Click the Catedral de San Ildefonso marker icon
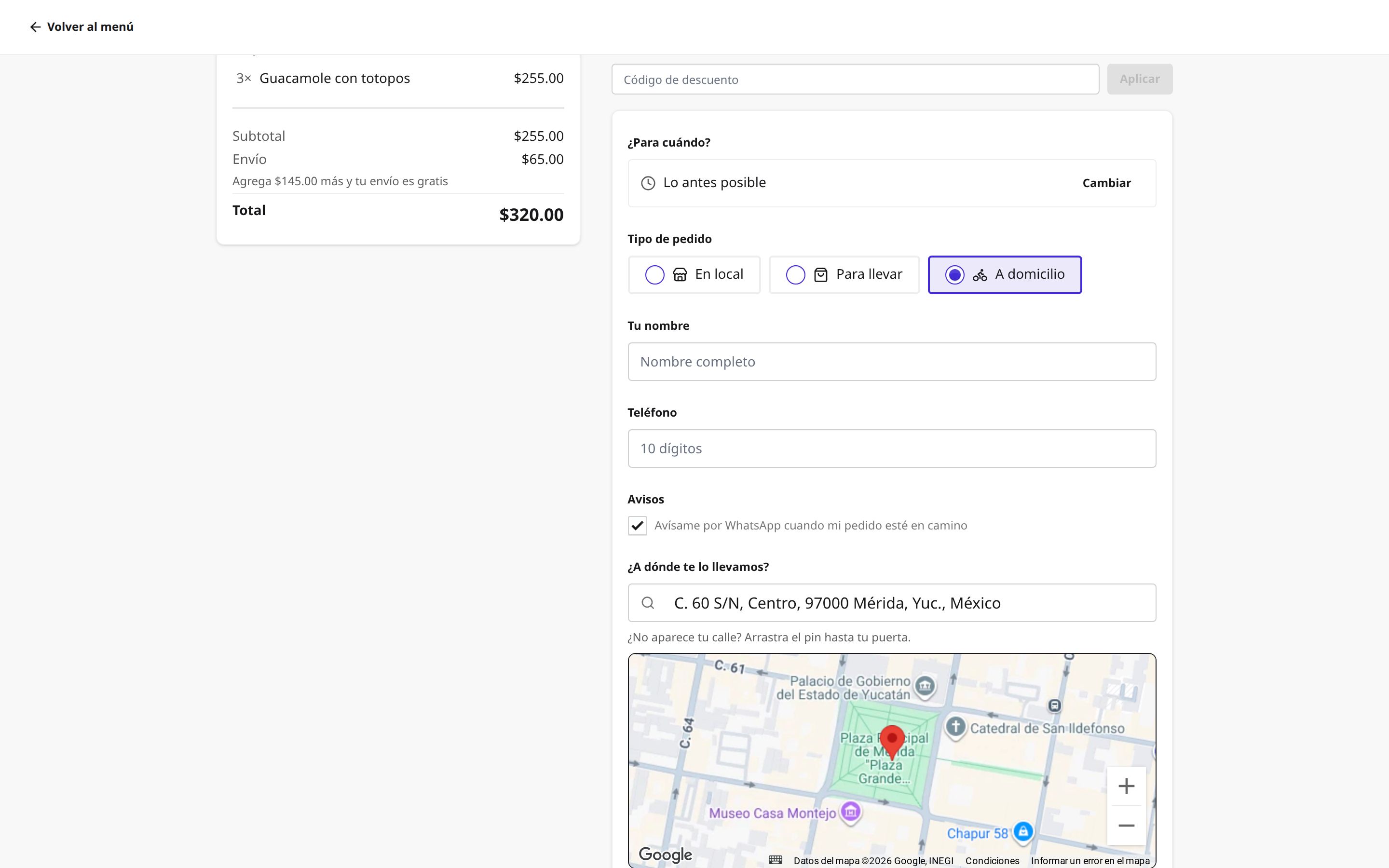The image size is (1389, 868). pyautogui.click(x=955, y=727)
